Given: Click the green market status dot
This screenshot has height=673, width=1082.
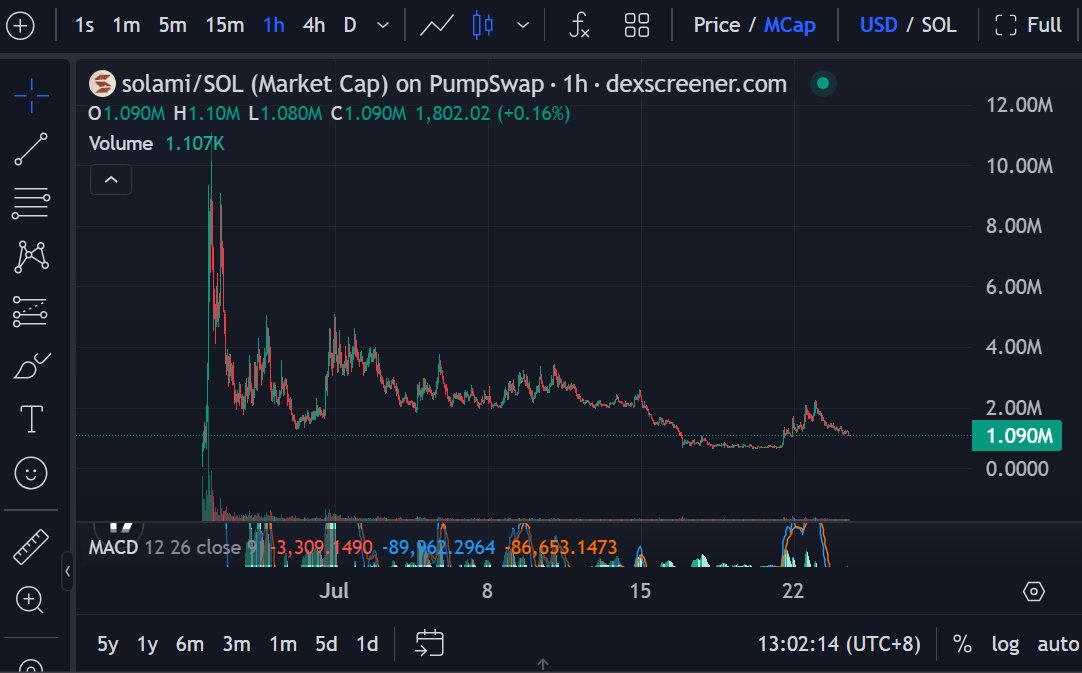Looking at the screenshot, I should click(823, 84).
